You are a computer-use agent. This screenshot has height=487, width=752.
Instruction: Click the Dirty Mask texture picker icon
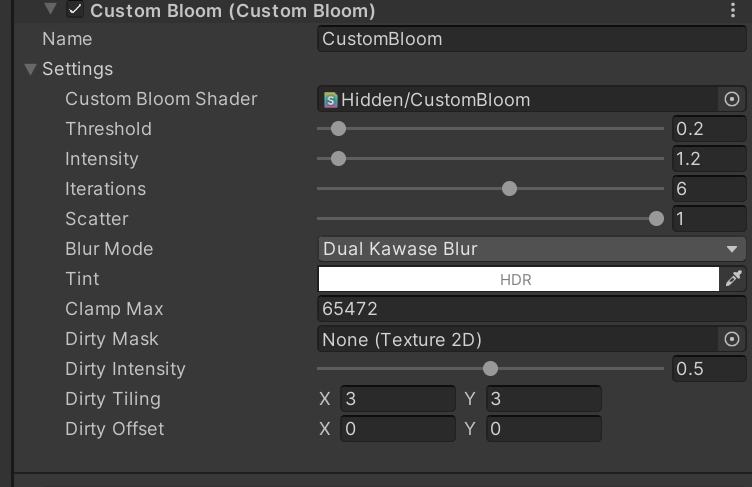click(x=732, y=339)
